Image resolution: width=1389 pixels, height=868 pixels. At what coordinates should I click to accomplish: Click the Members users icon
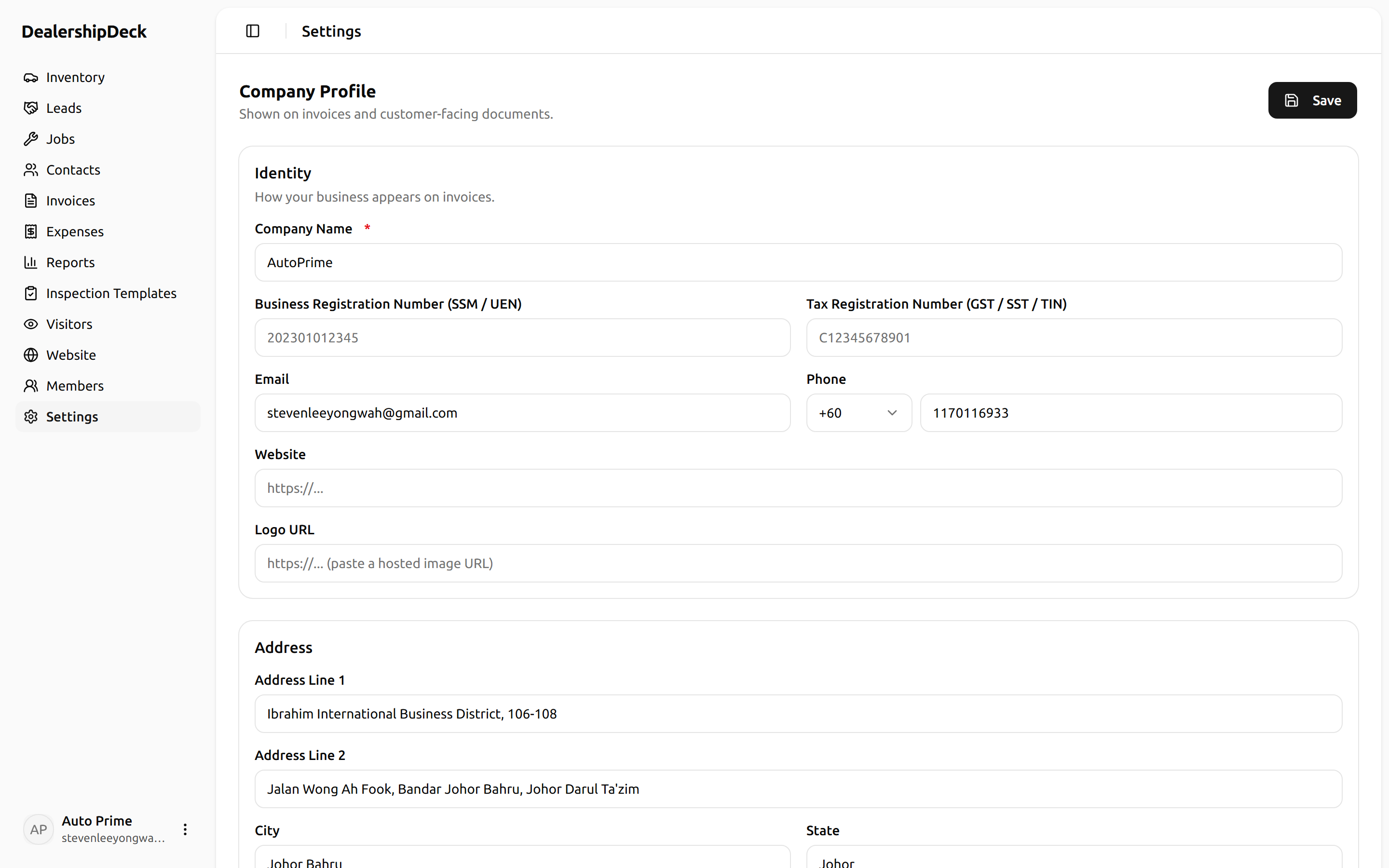coord(31,386)
